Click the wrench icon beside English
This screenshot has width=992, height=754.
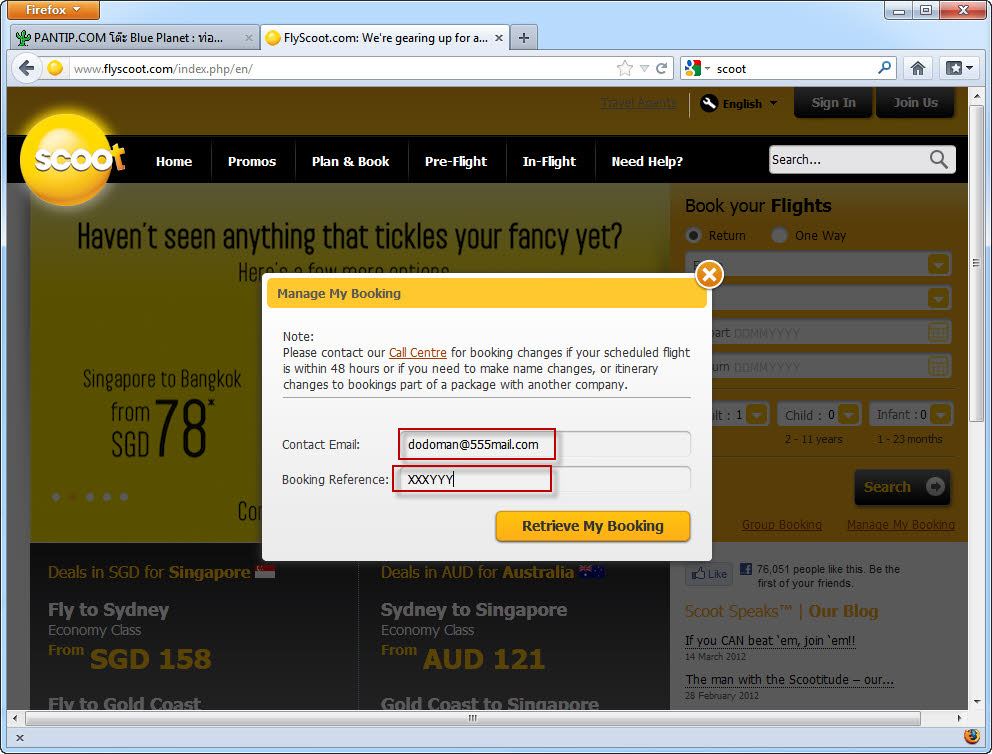[709, 102]
